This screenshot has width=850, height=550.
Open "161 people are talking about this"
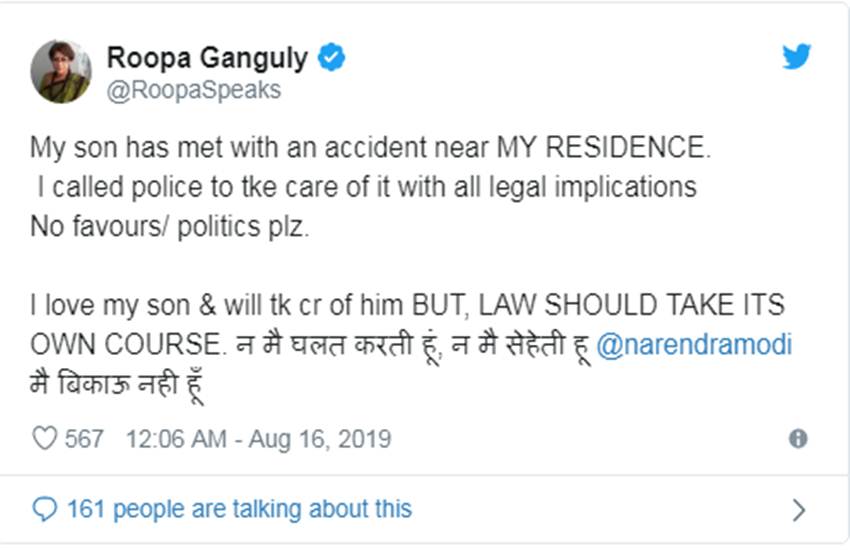coord(239,509)
